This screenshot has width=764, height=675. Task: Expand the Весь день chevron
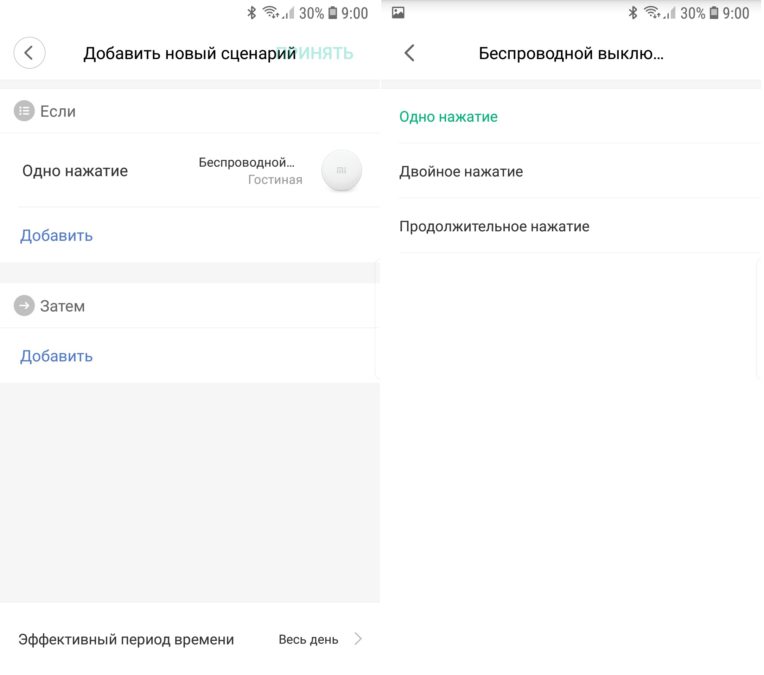[358, 639]
